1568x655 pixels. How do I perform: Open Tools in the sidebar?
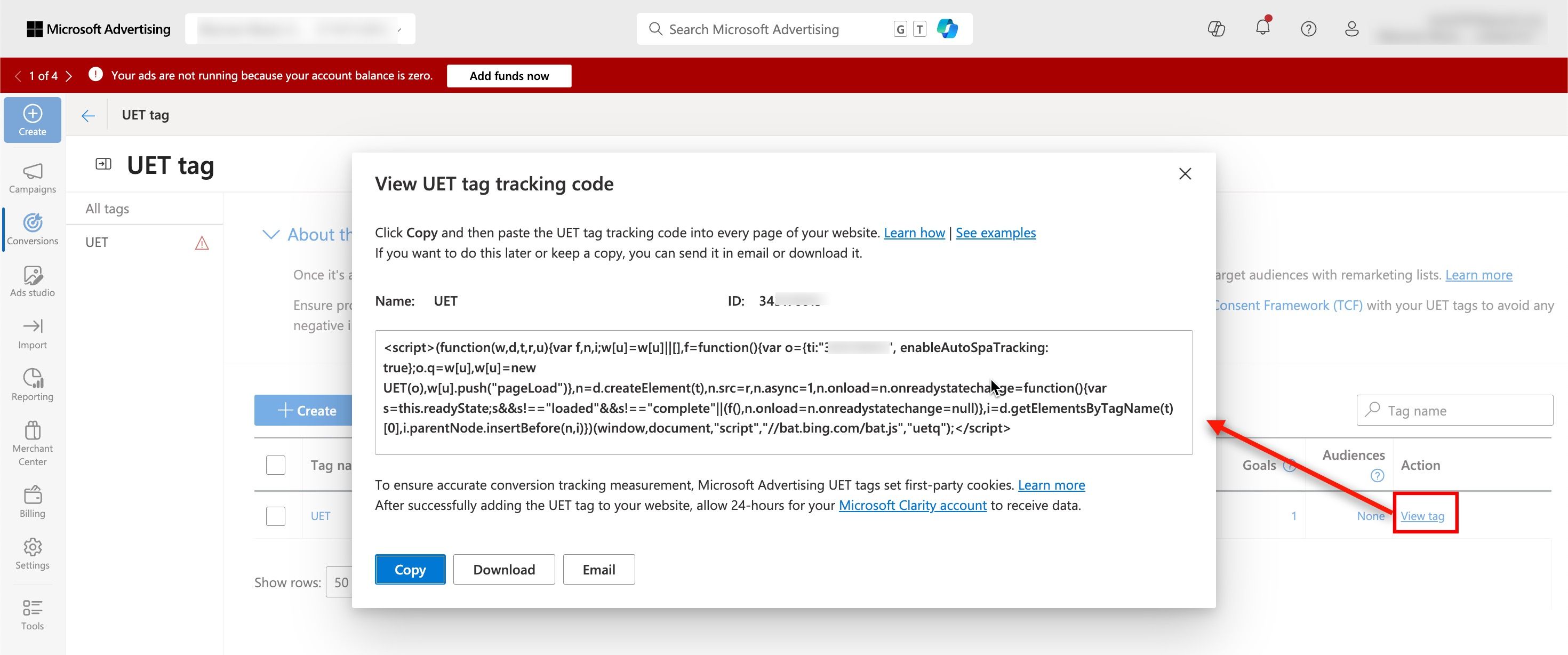pos(32,614)
